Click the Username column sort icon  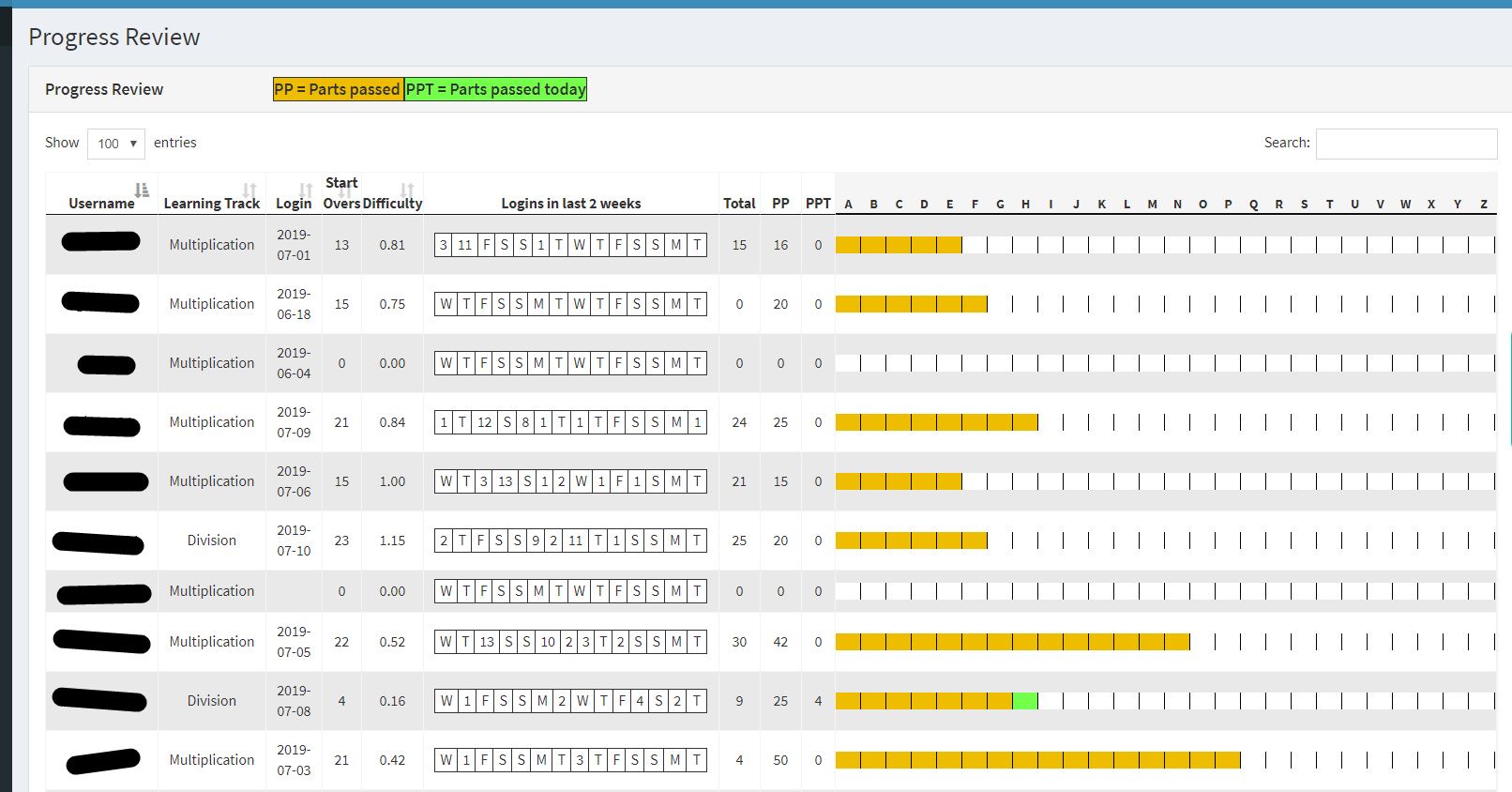[141, 190]
